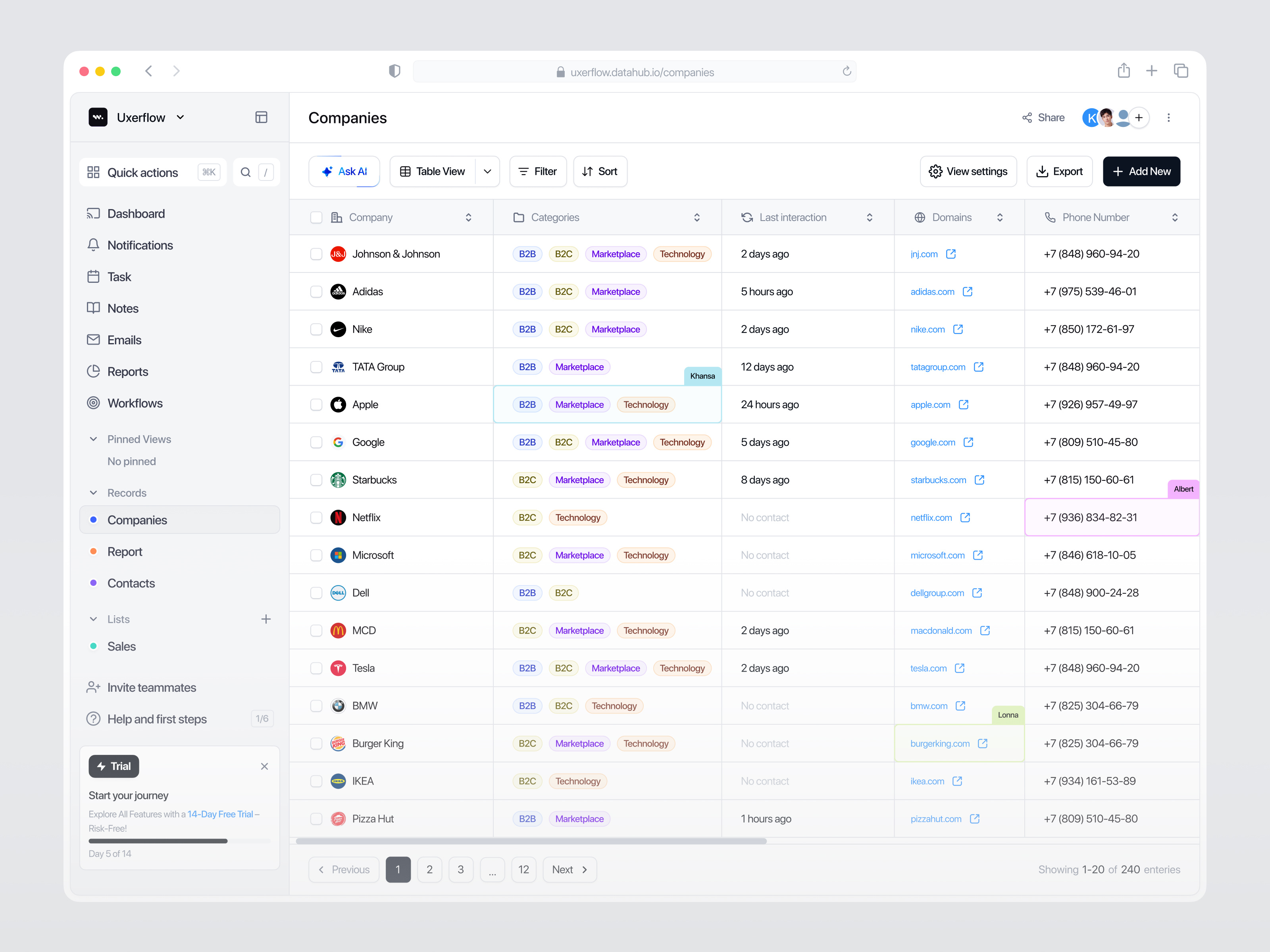The height and width of the screenshot is (952, 1270).
Task: Go to Contacts records
Action: 131,583
